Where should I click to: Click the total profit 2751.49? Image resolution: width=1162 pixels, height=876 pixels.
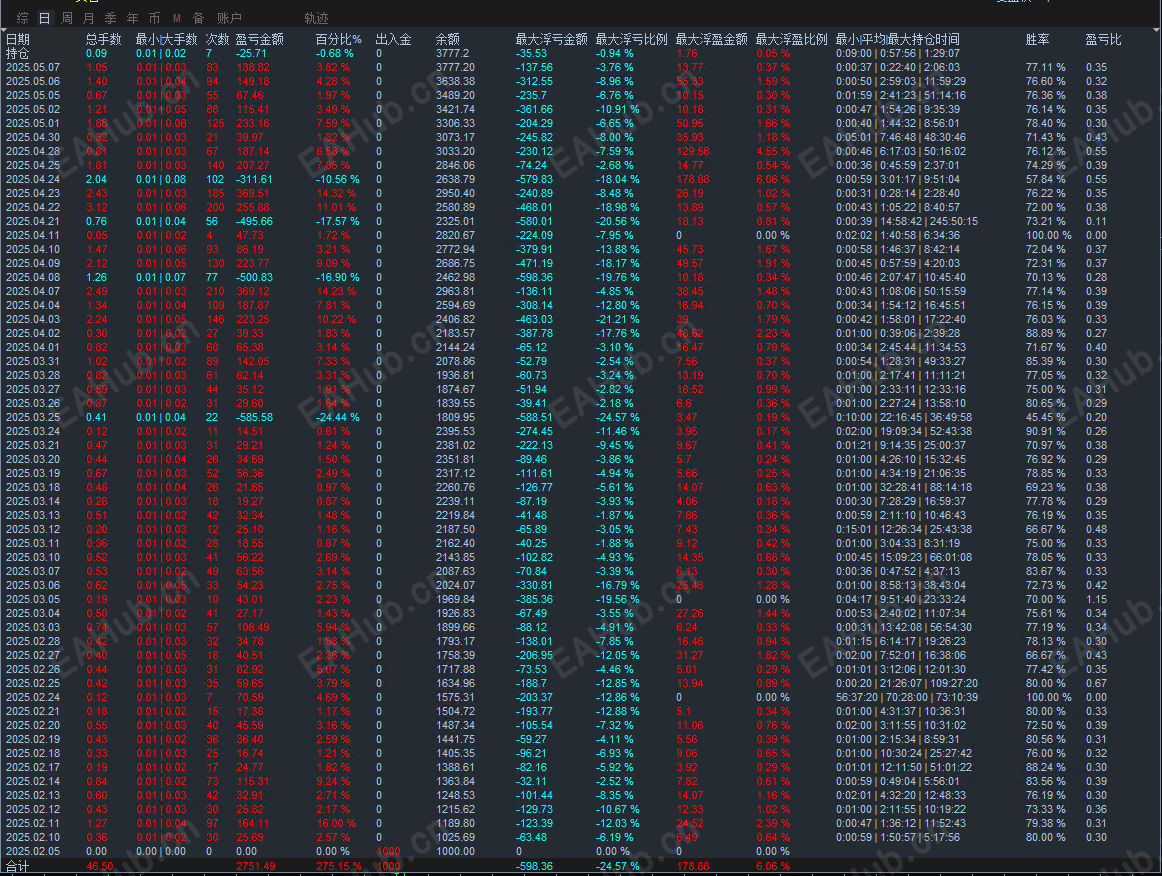click(x=256, y=866)
